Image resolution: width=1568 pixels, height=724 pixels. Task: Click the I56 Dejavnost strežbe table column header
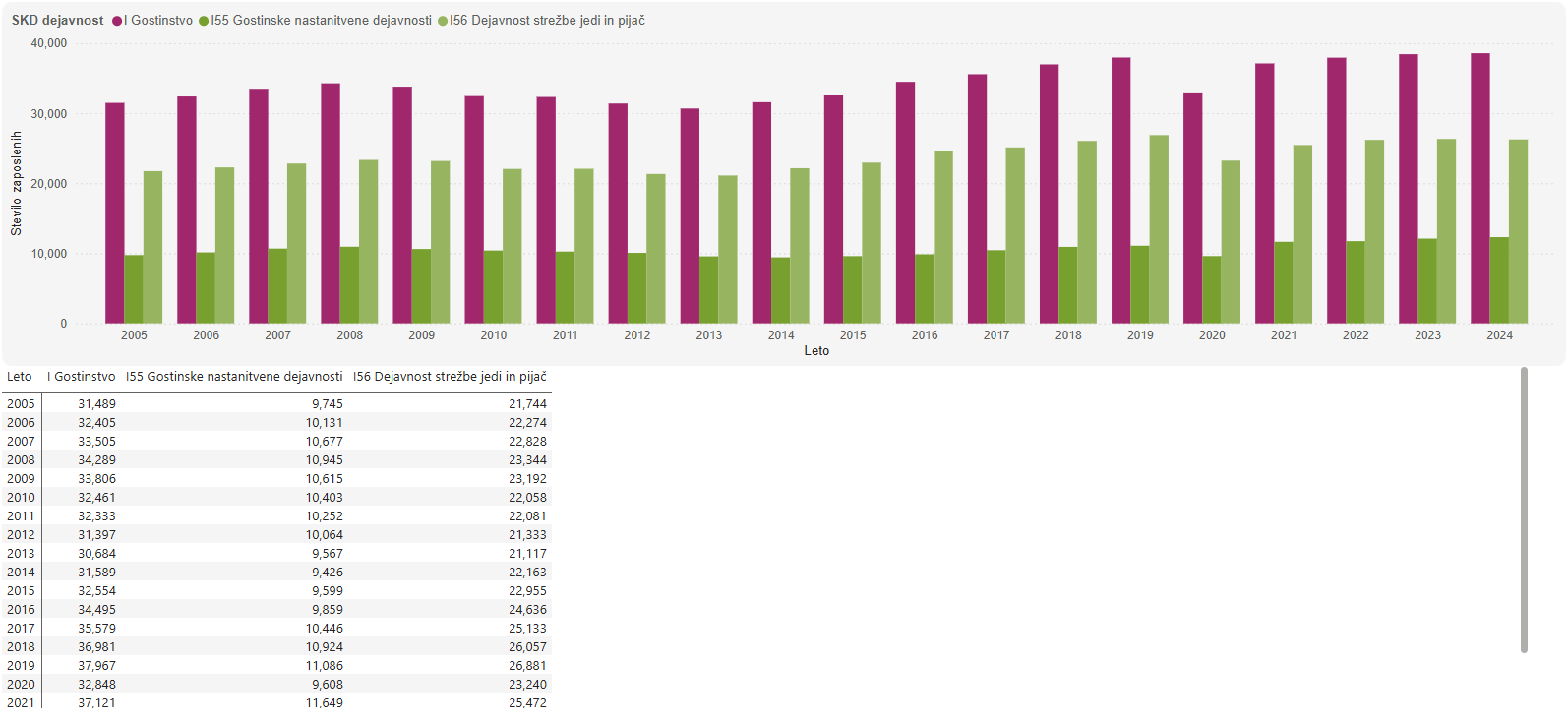pyautogui.click(x=450, y=377)
